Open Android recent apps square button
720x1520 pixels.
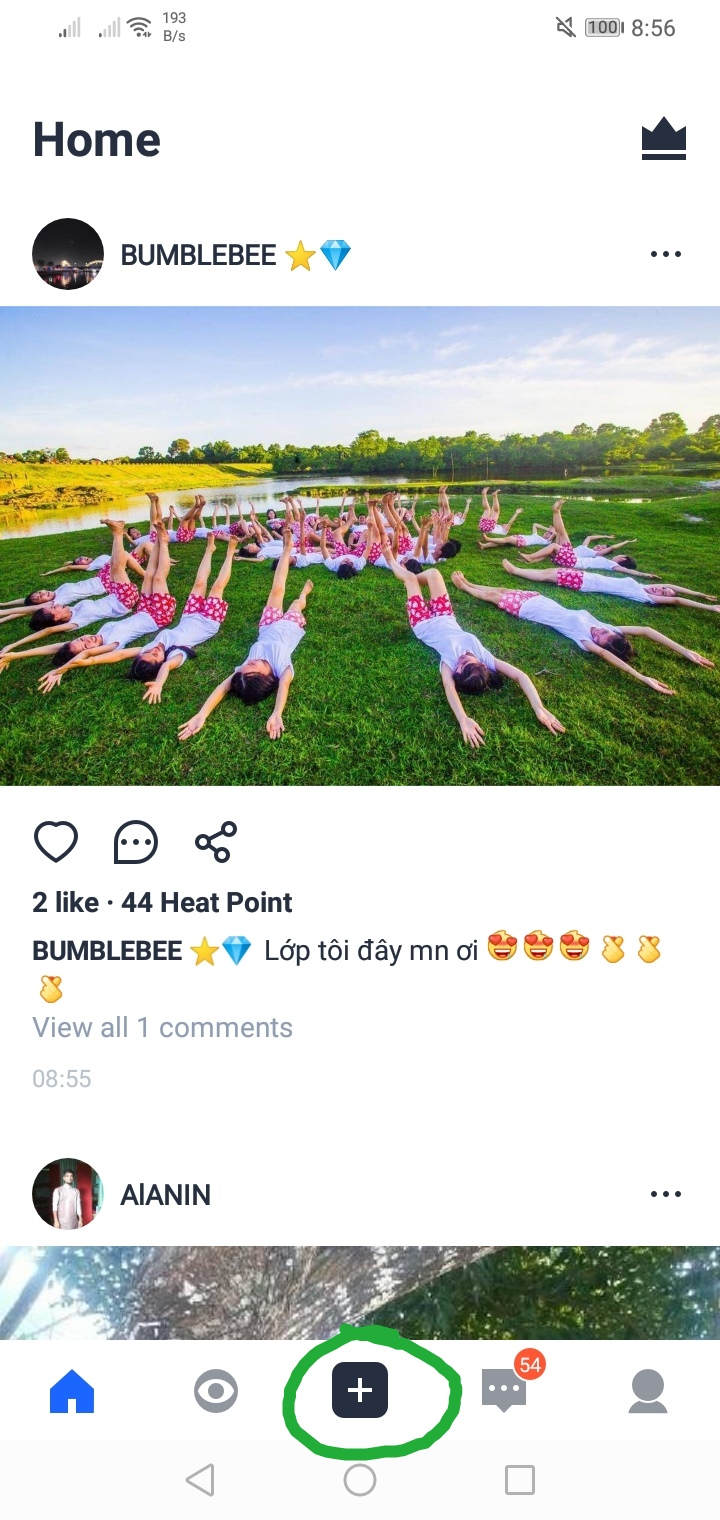point(520,1480)
